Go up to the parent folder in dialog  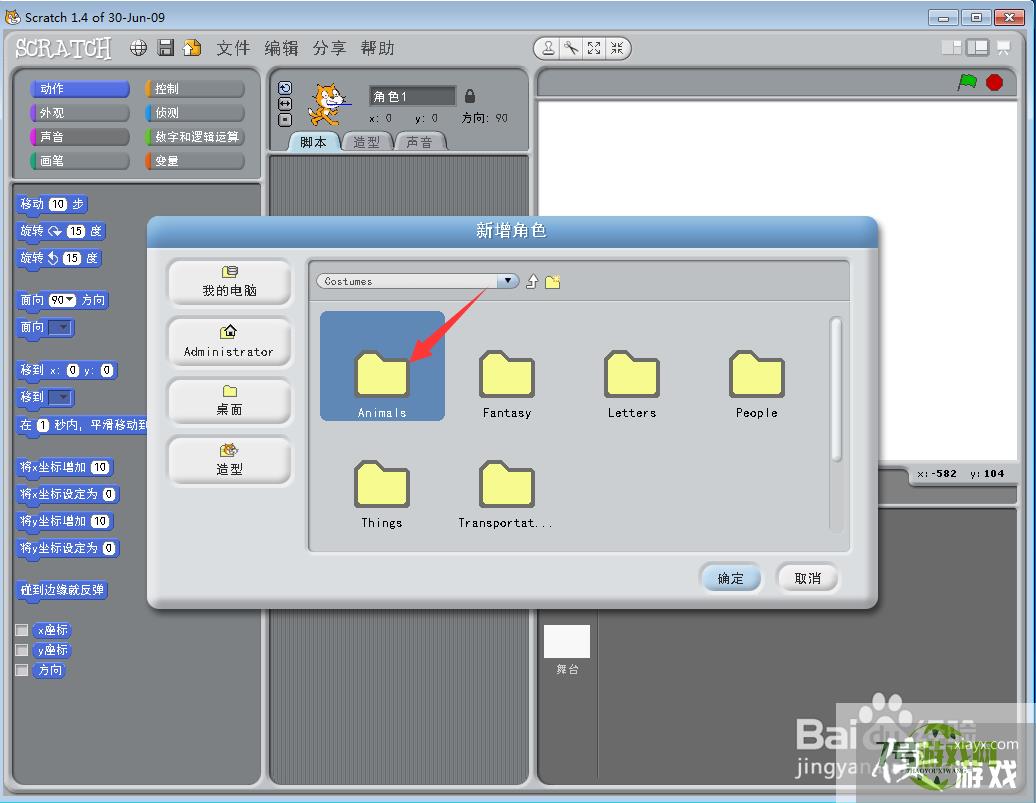coord(532,282)
